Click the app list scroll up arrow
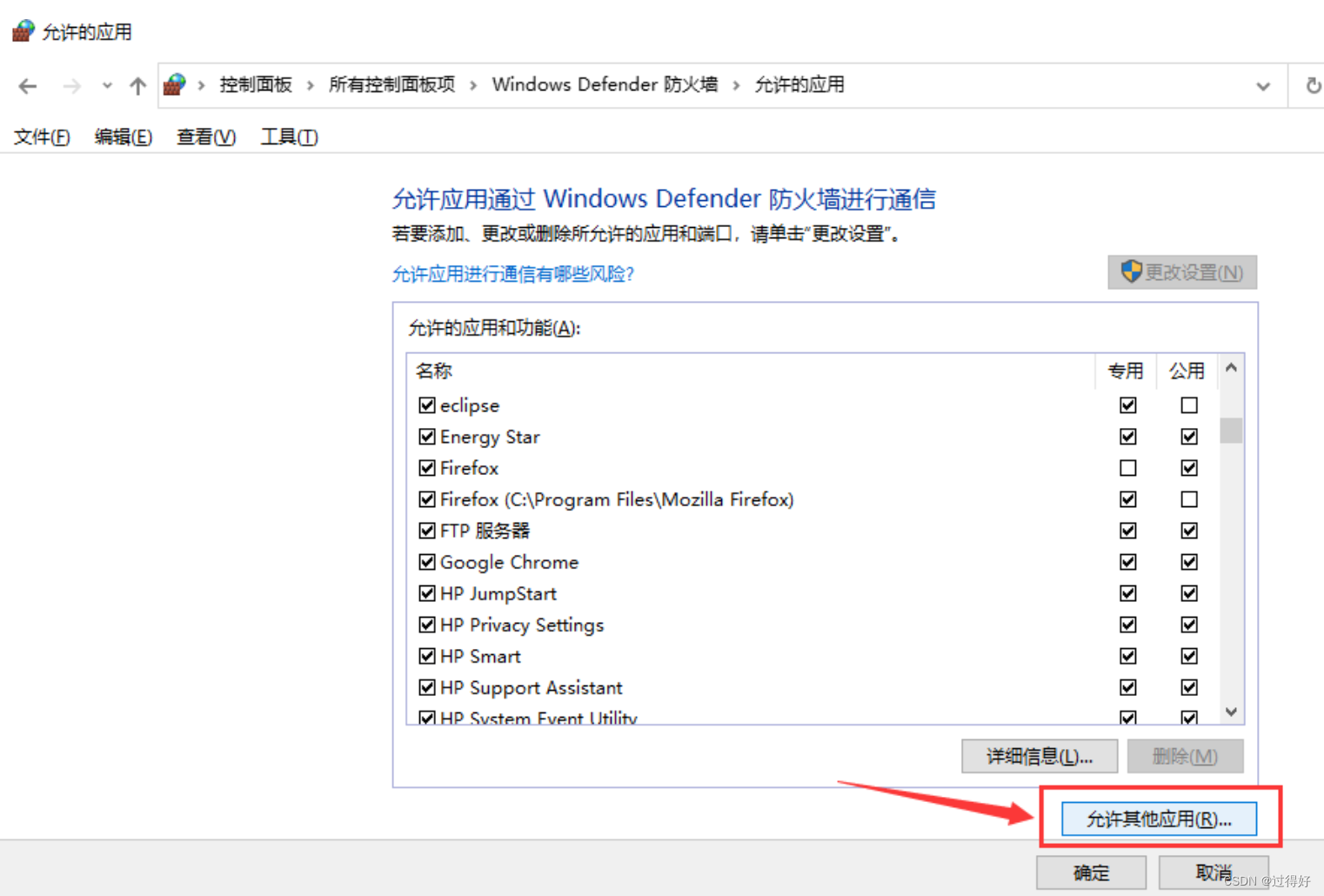This screenshot has height=896, width=1324. [1231, 368]
